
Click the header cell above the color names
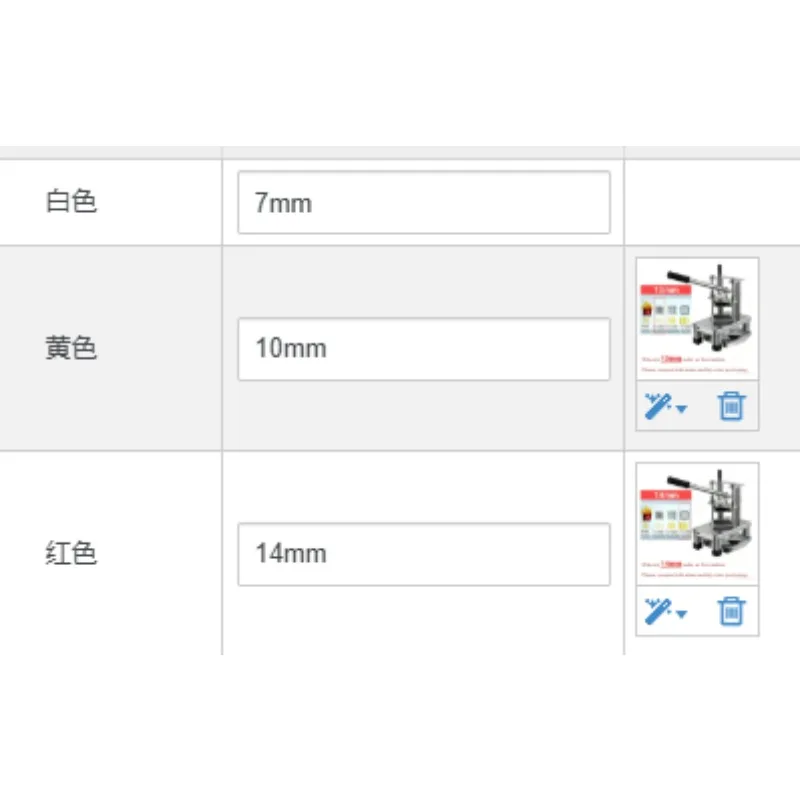(111, 153)
